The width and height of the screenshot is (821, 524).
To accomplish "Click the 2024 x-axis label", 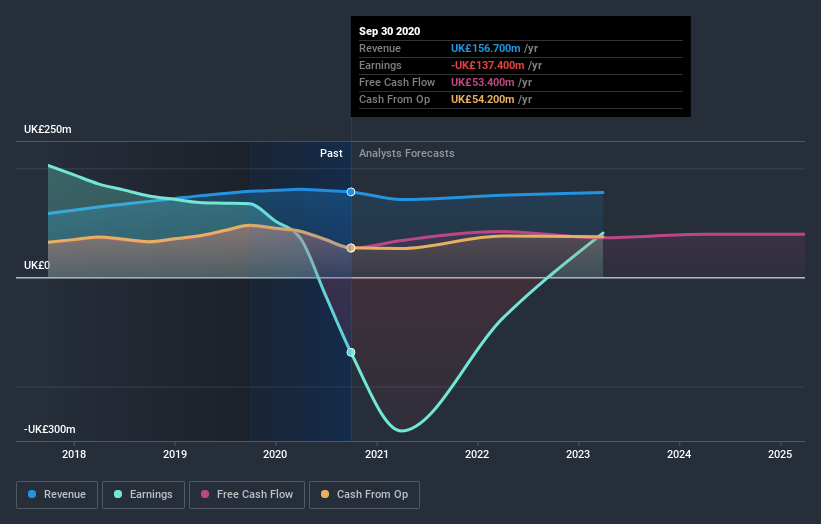I will click(x=679, y=454).
